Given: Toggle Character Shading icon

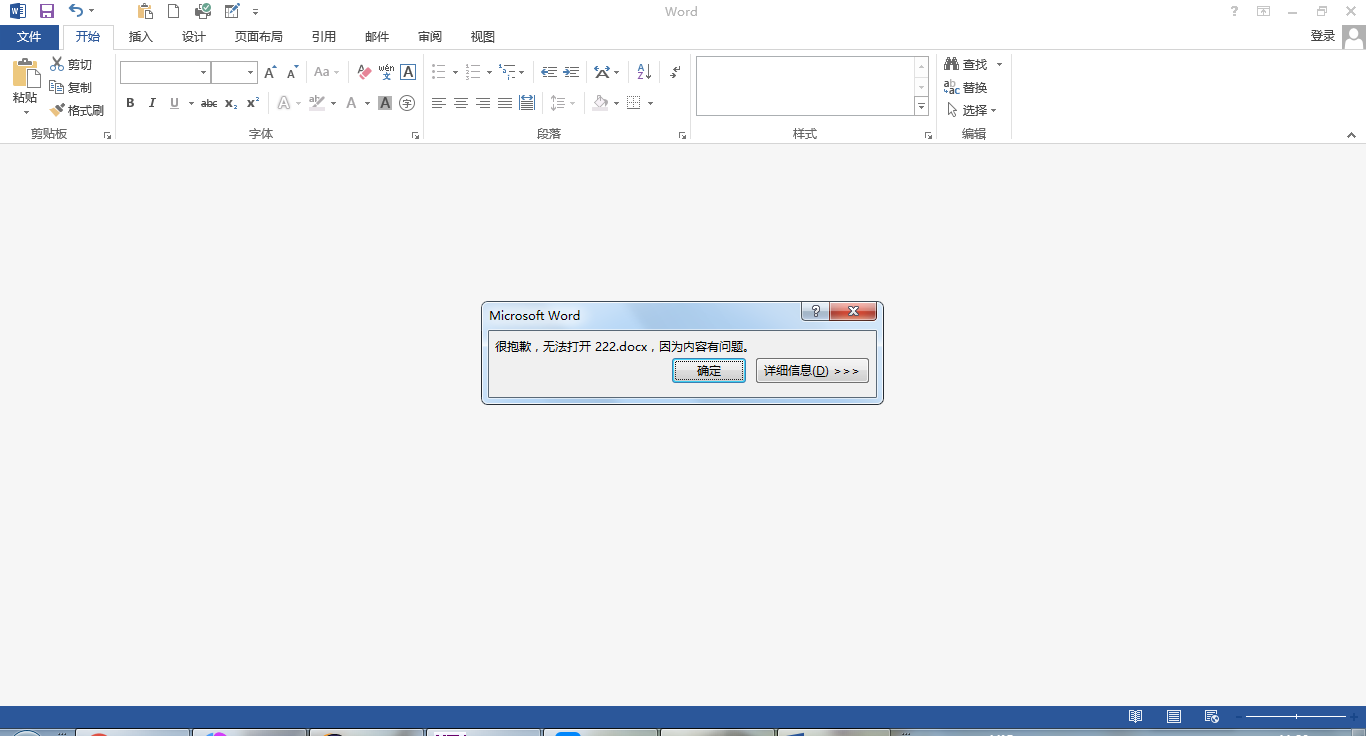Looking at the screenshot, I should [385, 103].
